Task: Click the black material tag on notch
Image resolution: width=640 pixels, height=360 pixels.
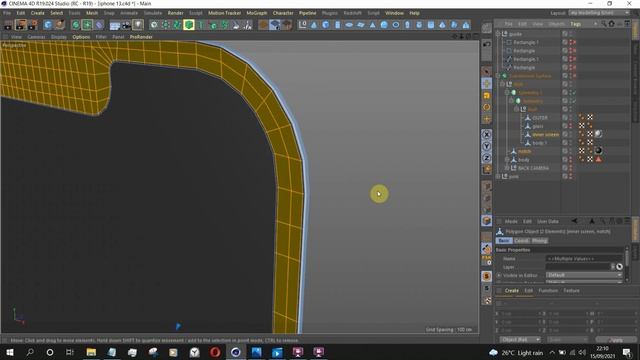Action: pos(598,151)
